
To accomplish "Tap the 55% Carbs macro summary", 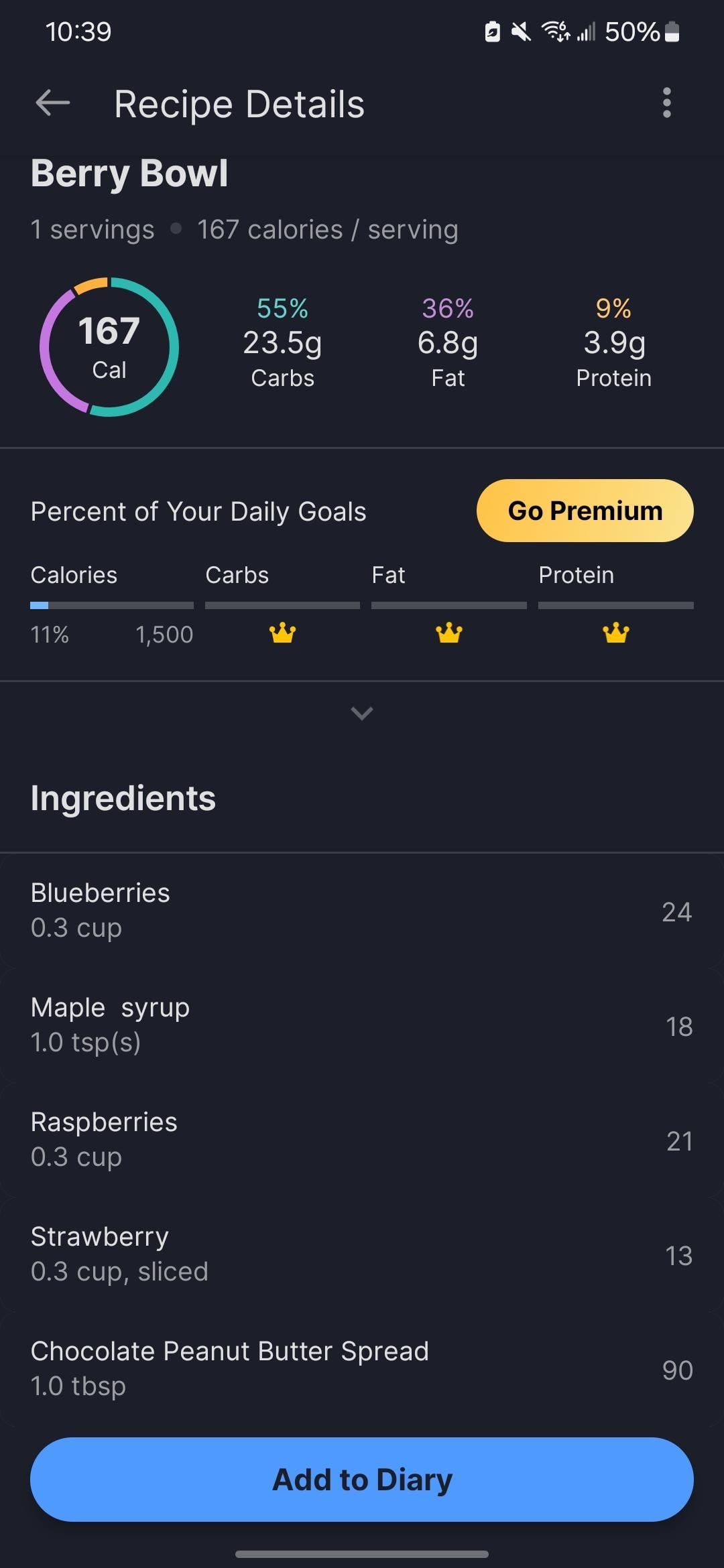I will point(282,343).
